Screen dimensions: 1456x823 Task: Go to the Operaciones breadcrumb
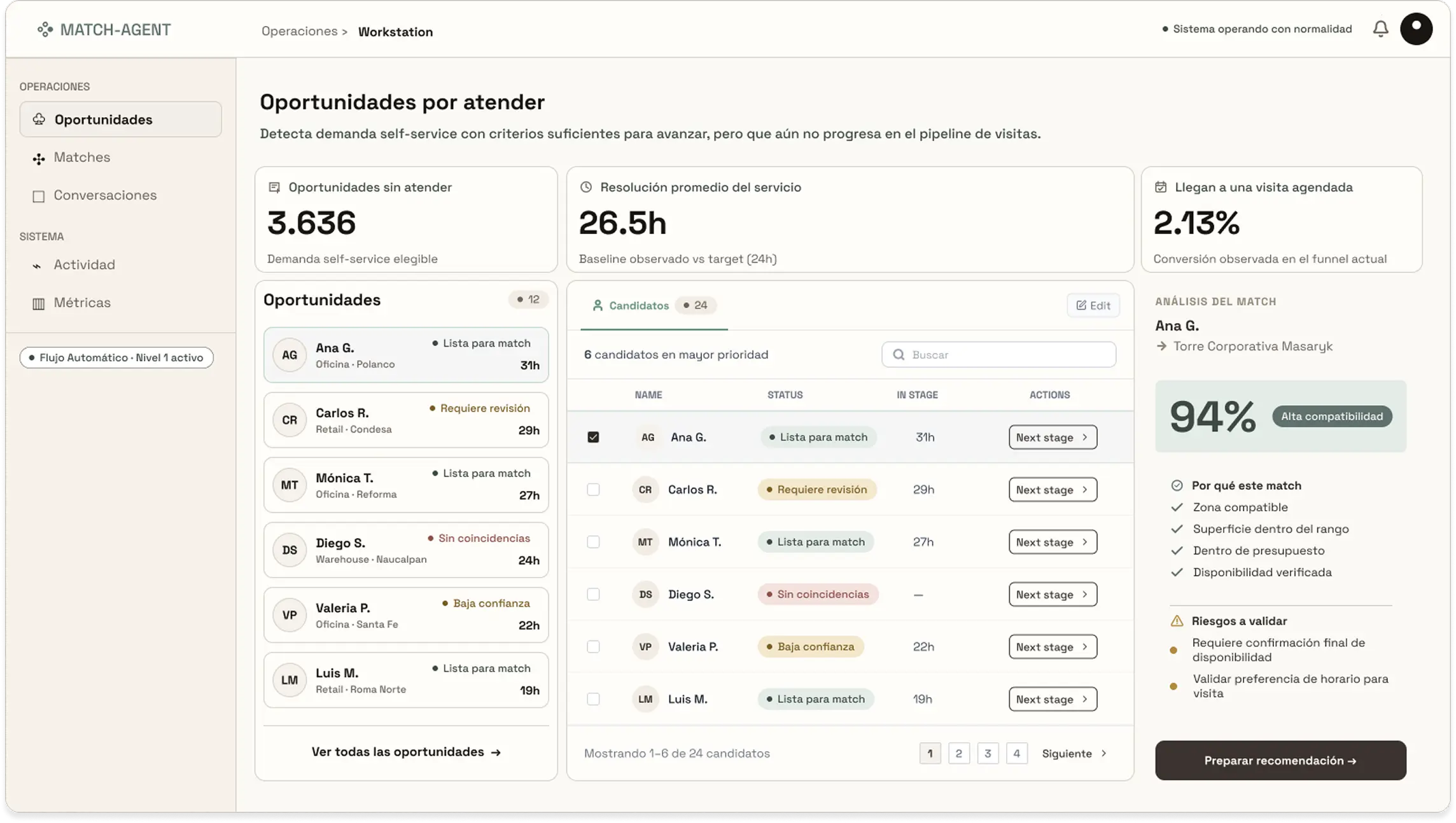tap(299, 31)
